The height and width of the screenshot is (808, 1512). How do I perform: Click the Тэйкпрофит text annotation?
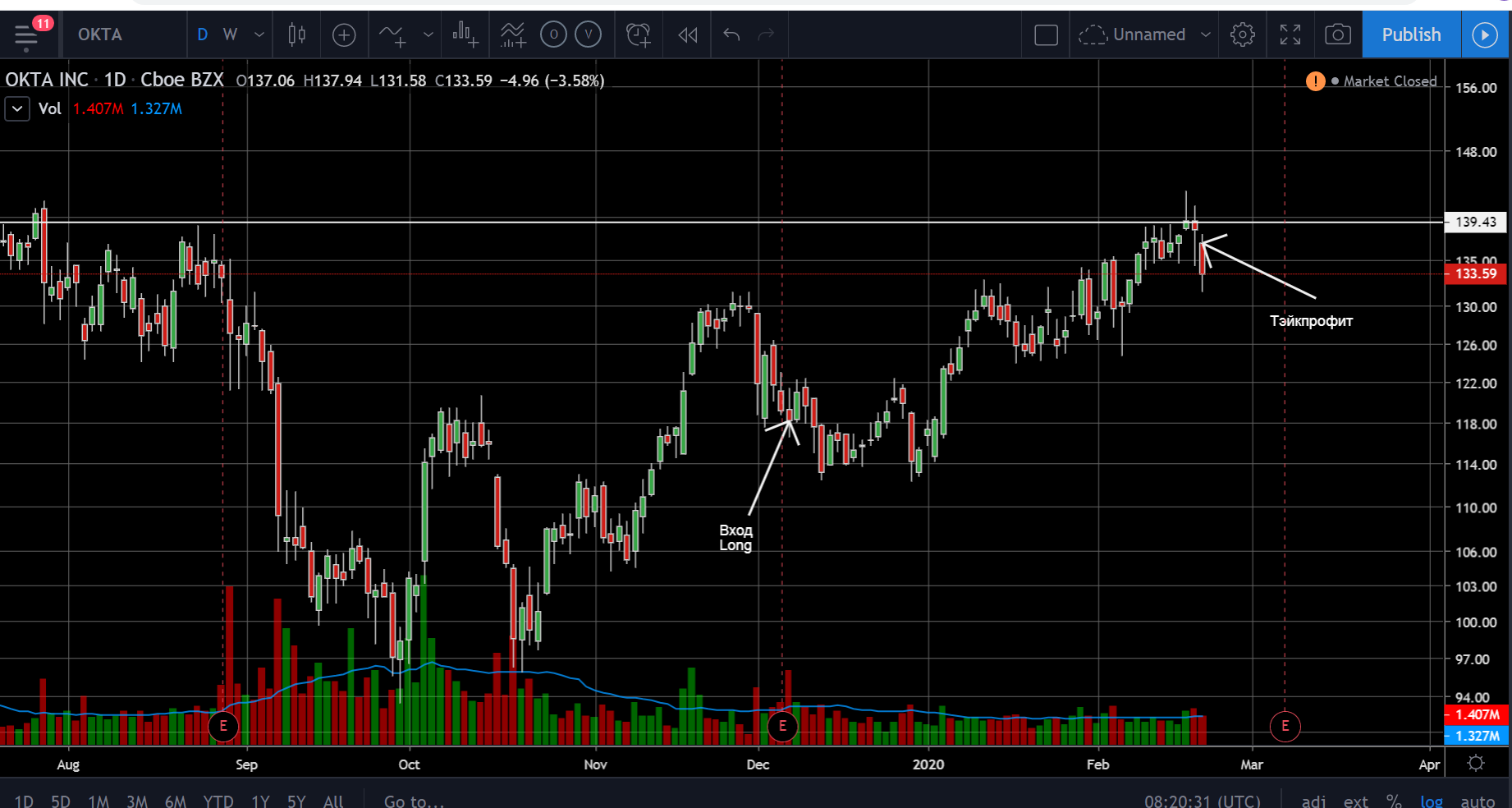click(x=1311, y=321)
